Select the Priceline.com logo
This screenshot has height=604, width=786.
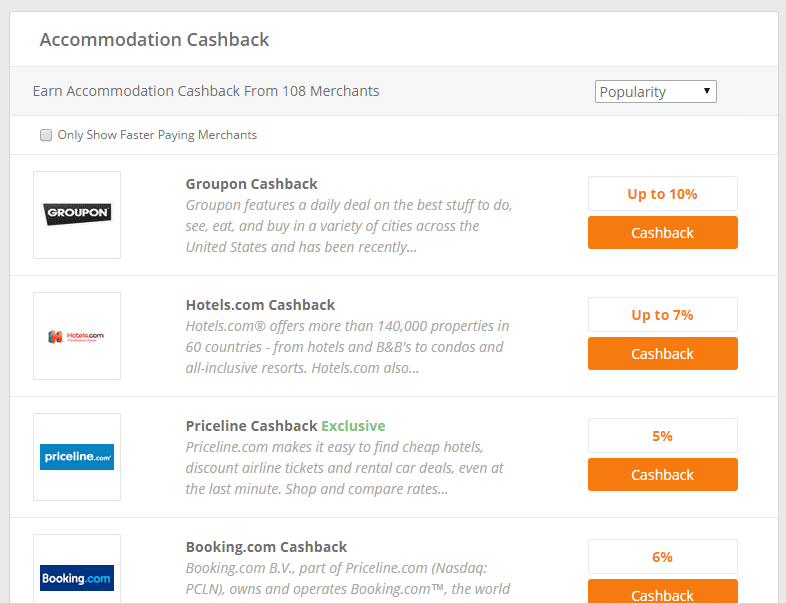click(x=77, y=457)
